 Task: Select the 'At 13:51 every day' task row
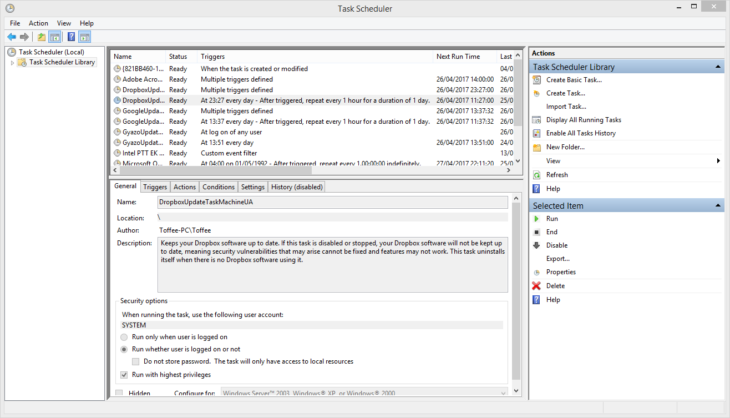click(313, 142)
